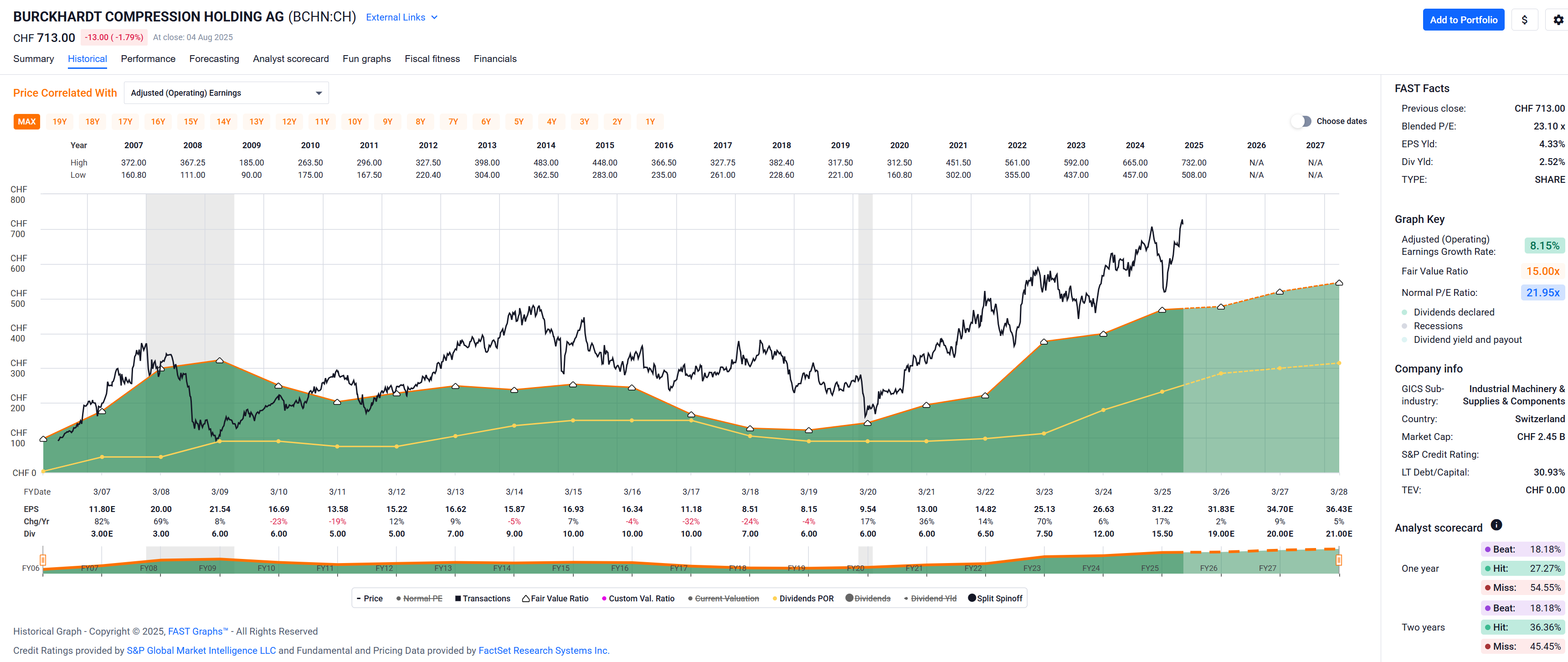
Task: Click the One year Hit 27.27% value
Action: [1522, 568]
